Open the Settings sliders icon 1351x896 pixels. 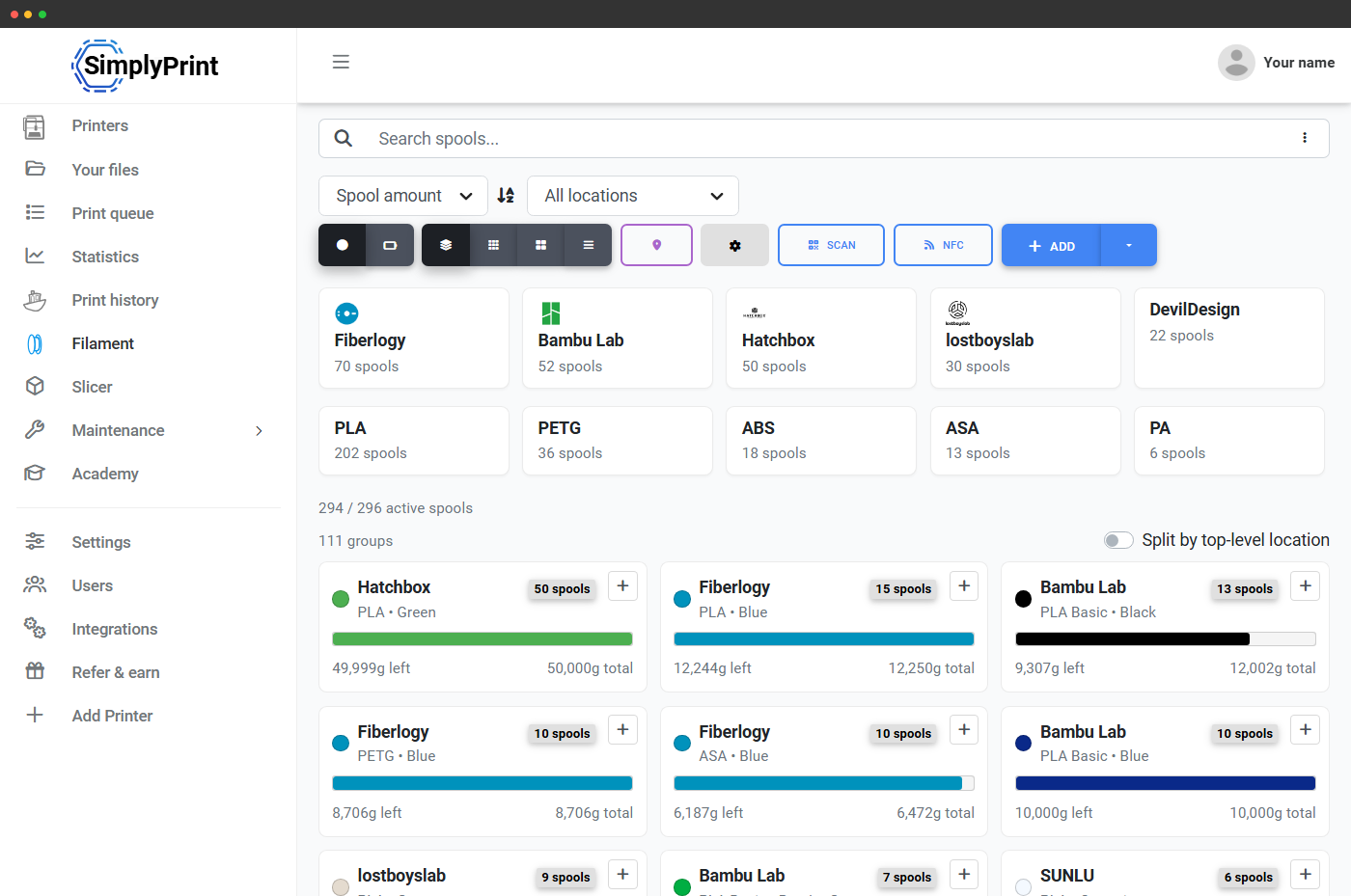coord(35,541)
